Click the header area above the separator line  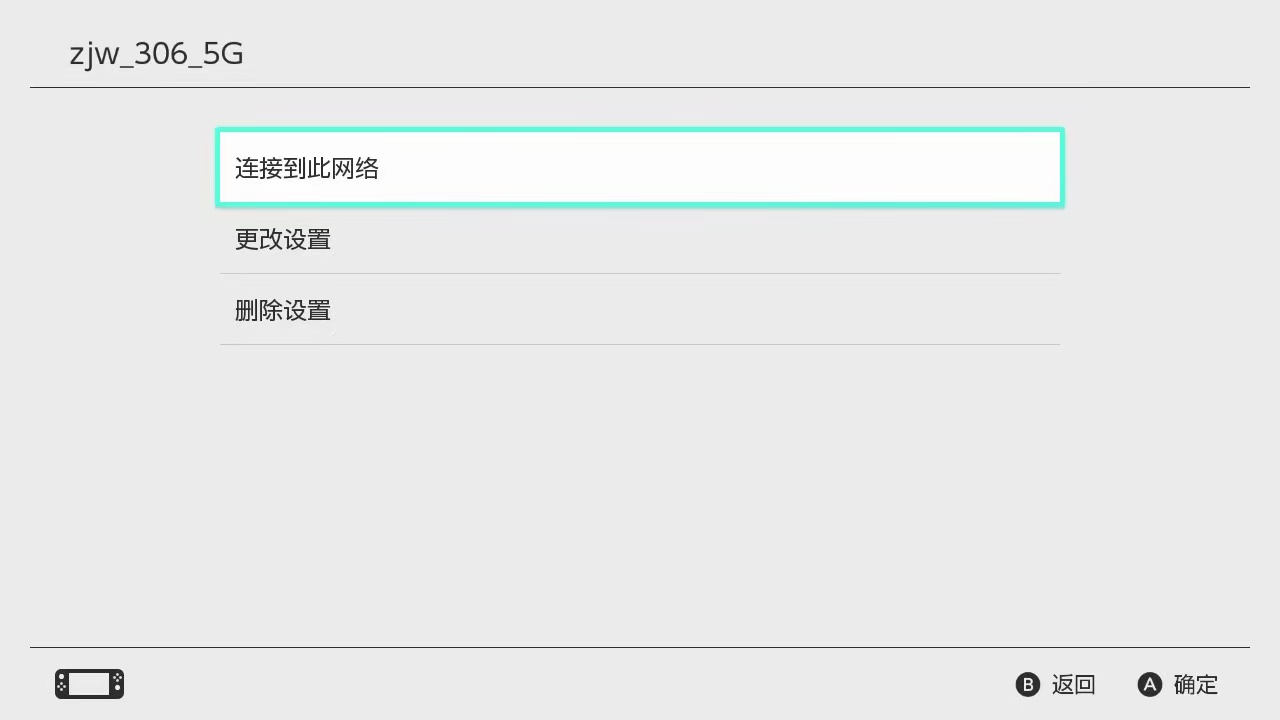coord(640,45)
